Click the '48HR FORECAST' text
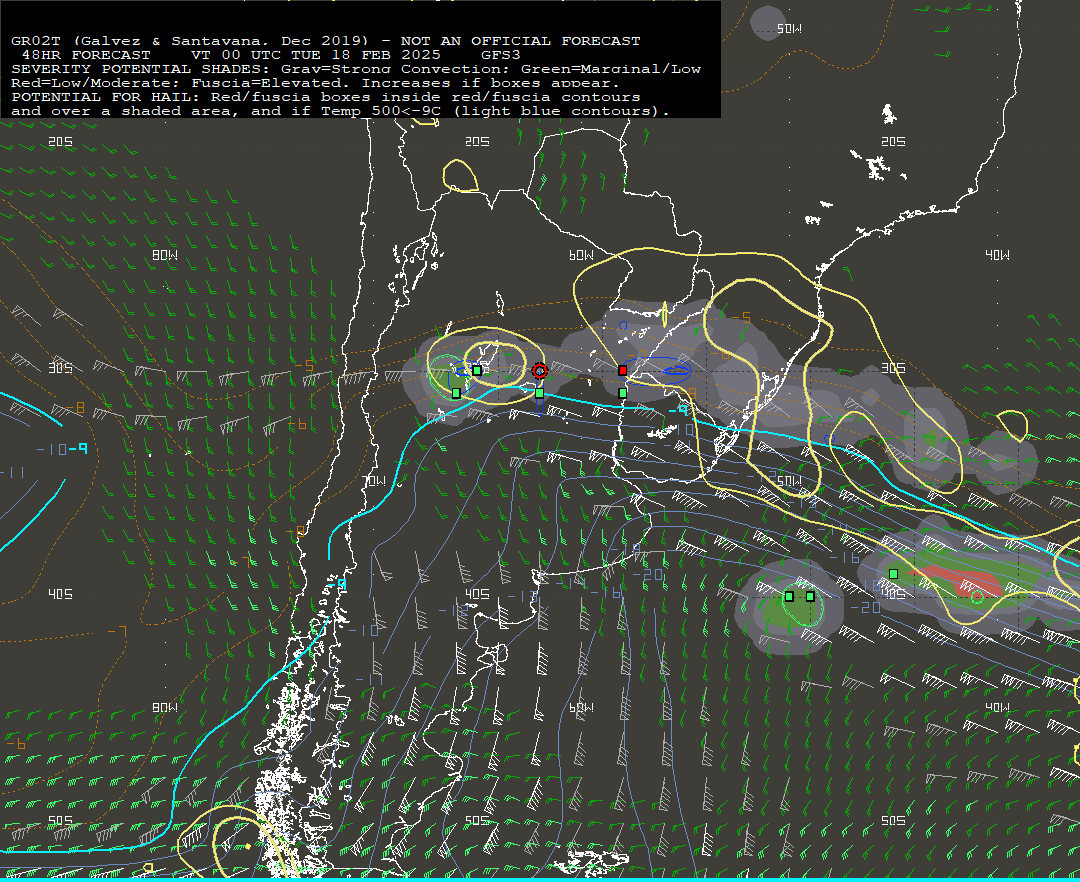 point(86,55)
